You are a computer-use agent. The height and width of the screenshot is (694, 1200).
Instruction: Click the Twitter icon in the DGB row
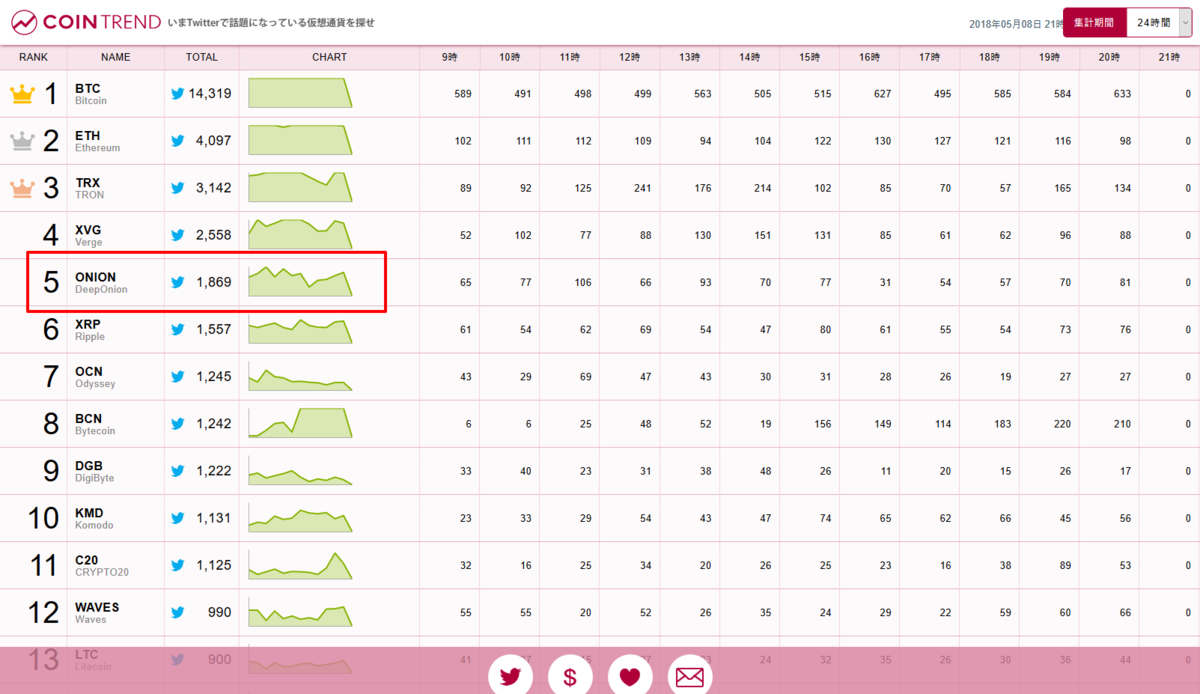tap(178, 471)
